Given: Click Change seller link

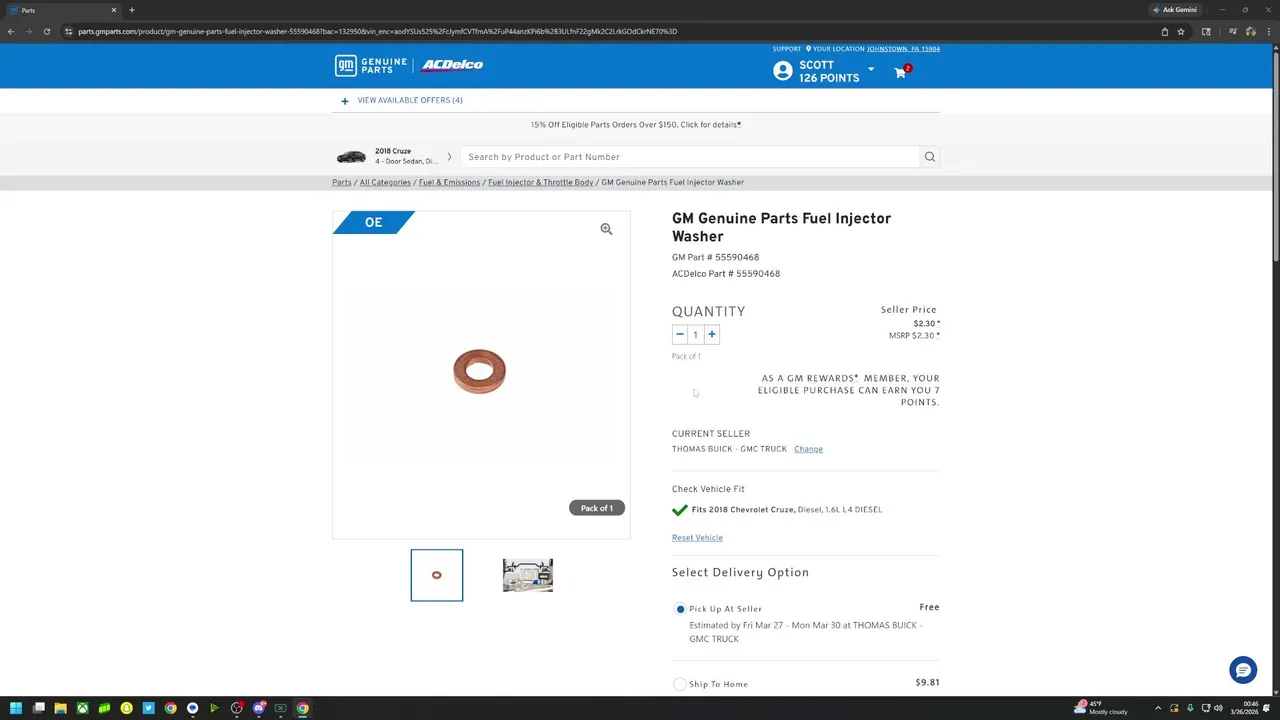Looking at the screenshot, I should coord(808,449).
